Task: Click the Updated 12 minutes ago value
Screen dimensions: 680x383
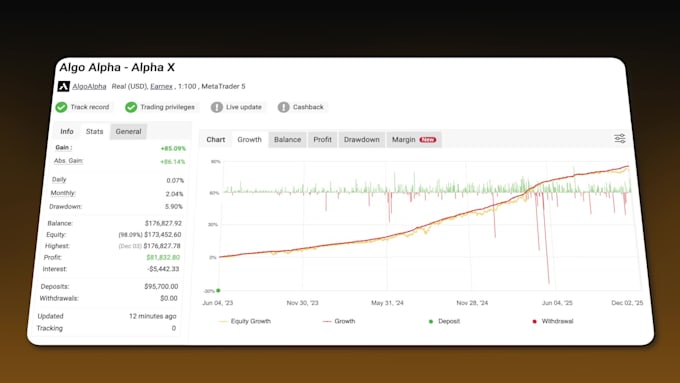Action: click(x=153, y=316)
